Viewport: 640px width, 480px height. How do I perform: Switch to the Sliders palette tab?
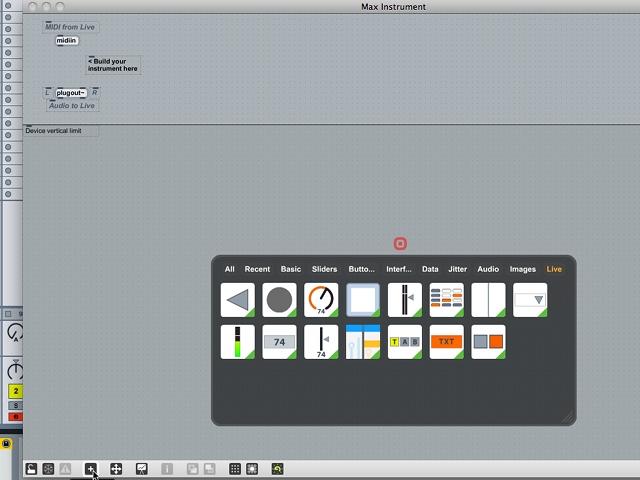coord(324,269)
